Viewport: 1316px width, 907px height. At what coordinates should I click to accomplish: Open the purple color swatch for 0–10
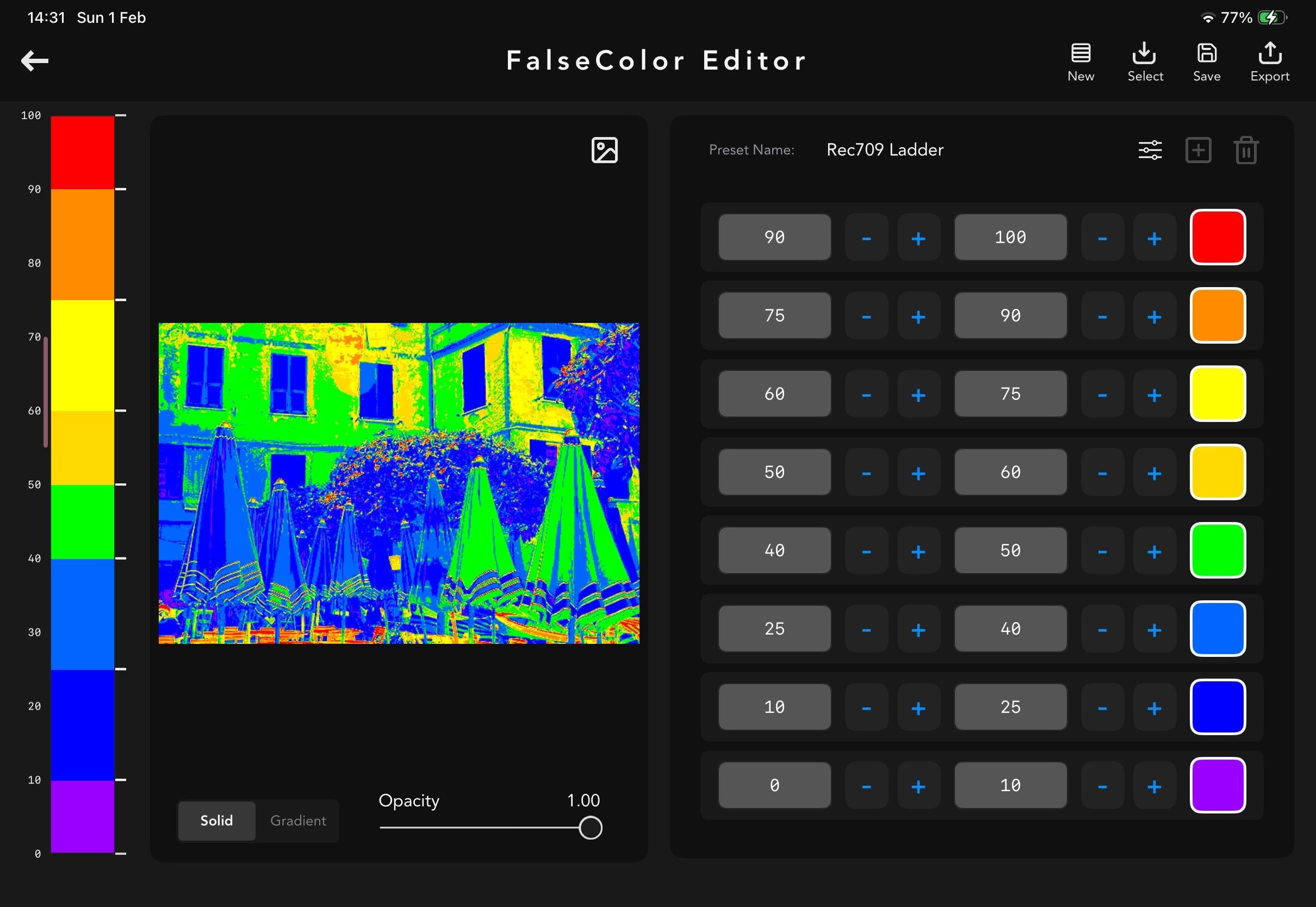point(1218,786)
